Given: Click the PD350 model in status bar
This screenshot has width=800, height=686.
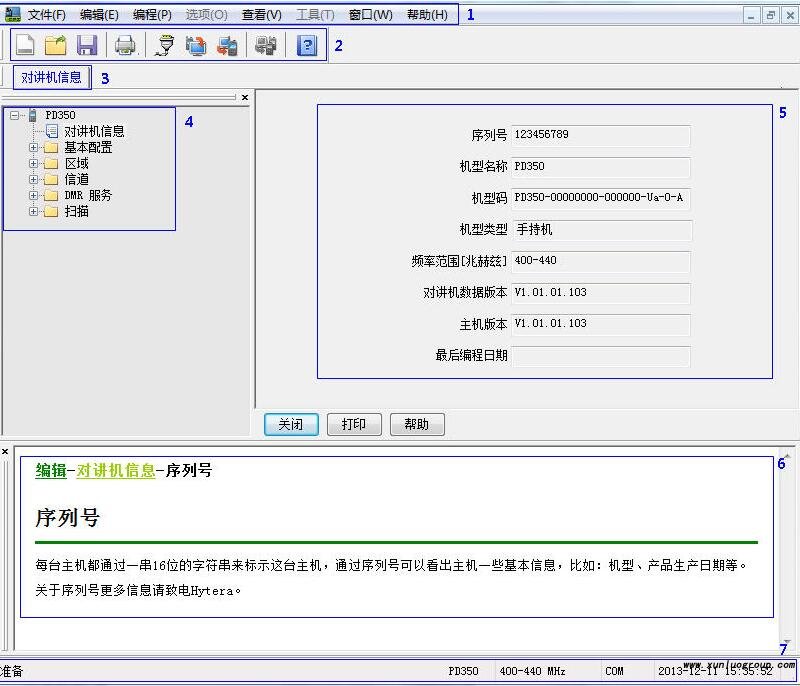Looking at the screenshot, I should [463, 671].
